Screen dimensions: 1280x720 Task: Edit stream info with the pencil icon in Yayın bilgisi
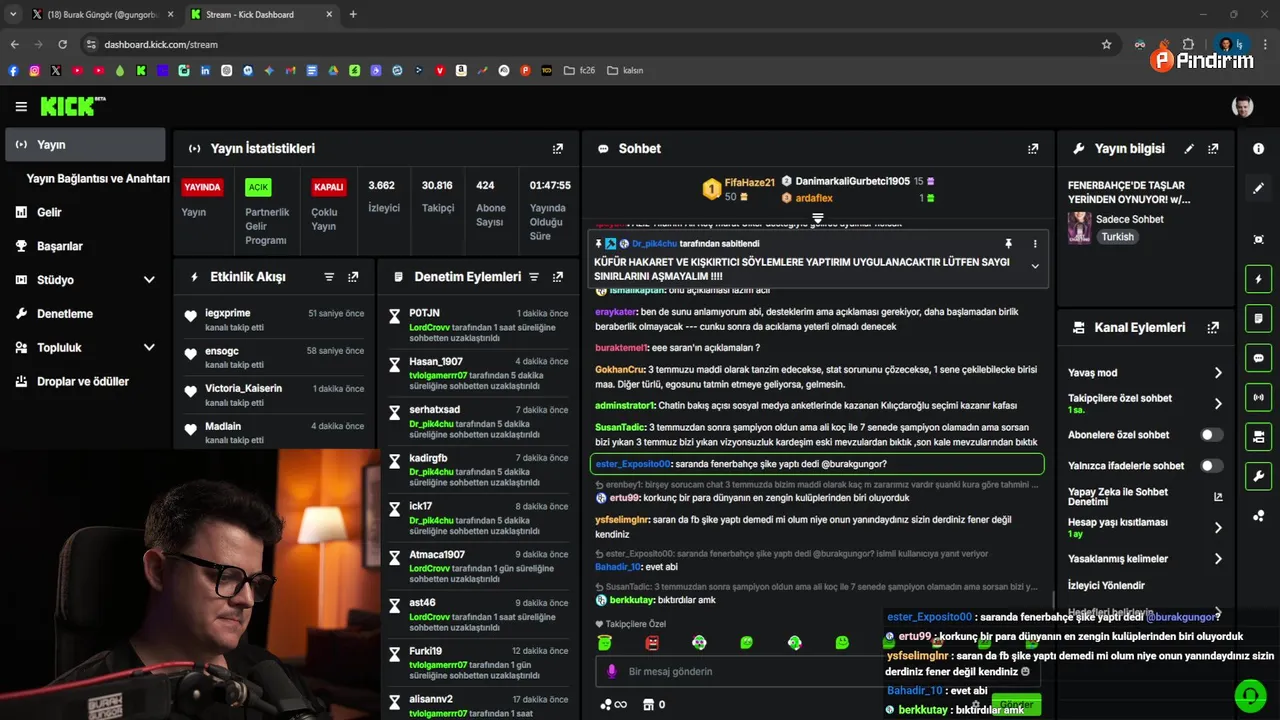coord(1189,148)
